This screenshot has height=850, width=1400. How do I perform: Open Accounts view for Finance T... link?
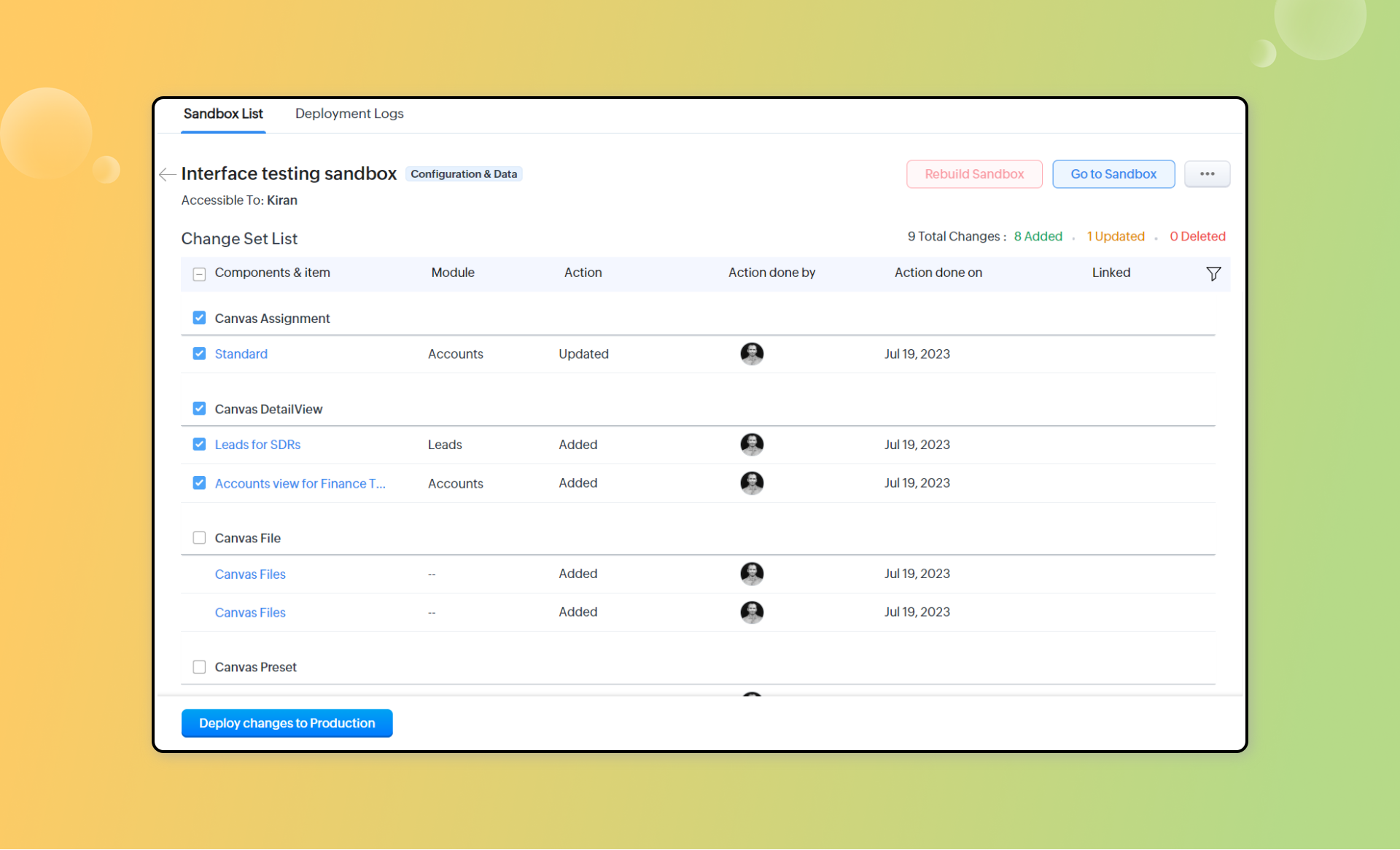[x=300, y=484]
